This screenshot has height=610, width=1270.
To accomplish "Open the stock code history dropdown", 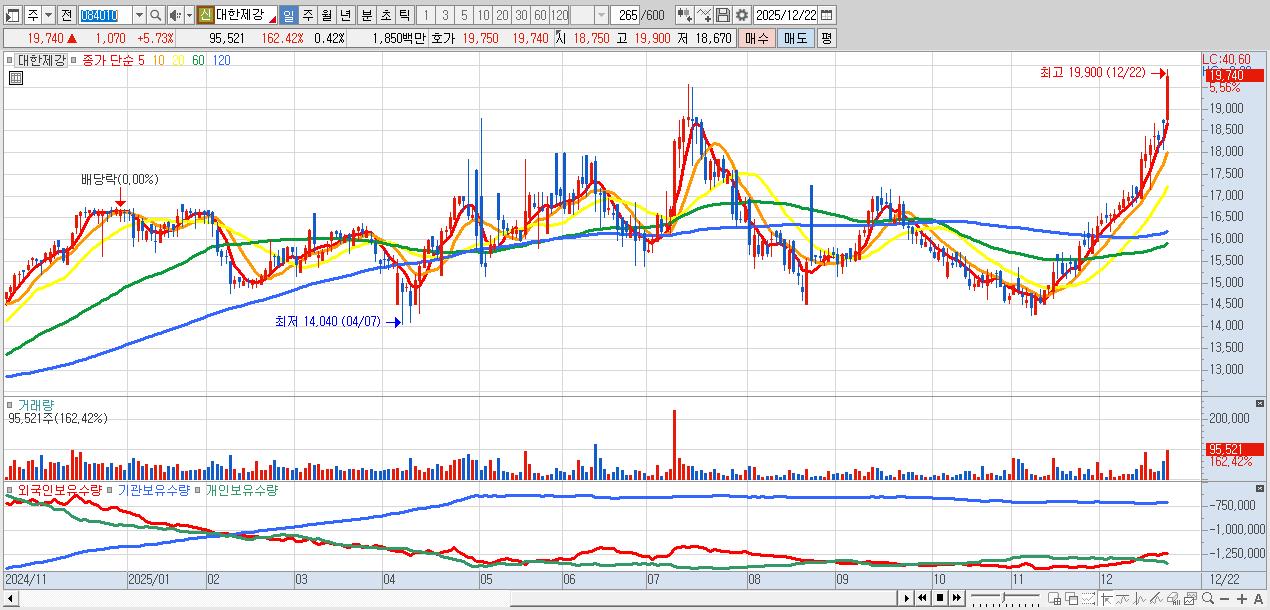I will pos(139,15).
